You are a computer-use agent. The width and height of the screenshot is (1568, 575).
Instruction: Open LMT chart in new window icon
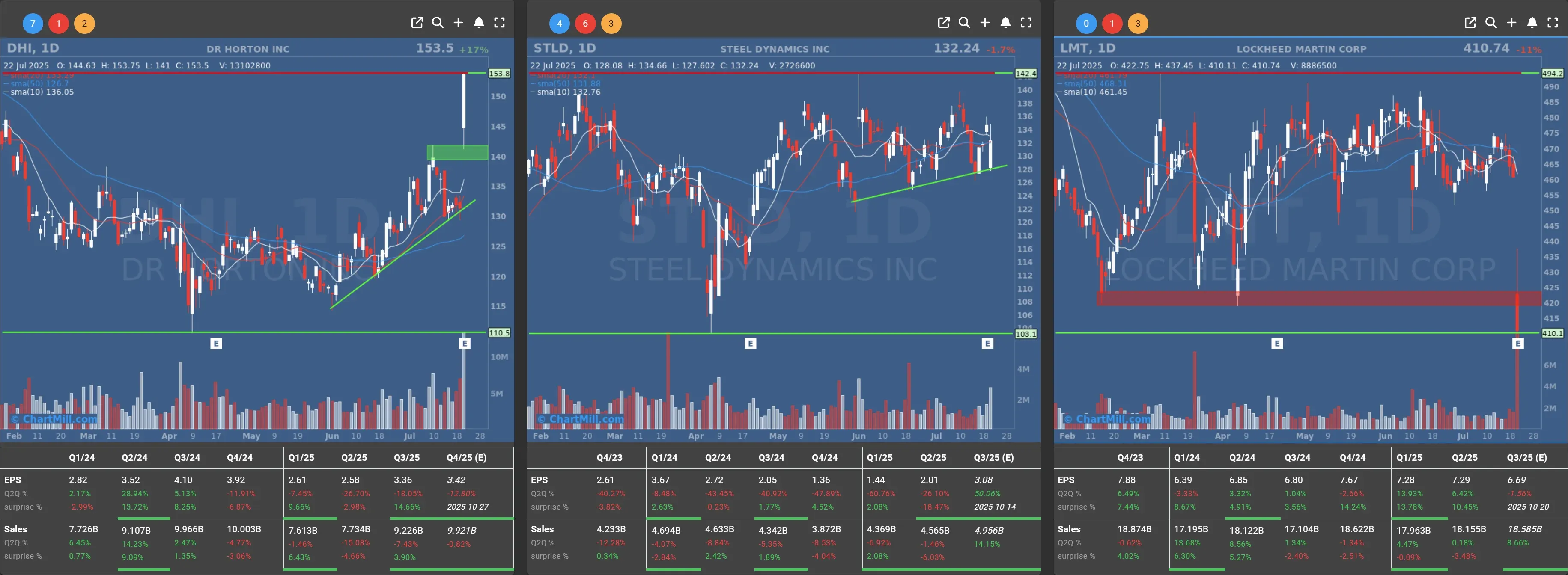[x=1470, y=23]
